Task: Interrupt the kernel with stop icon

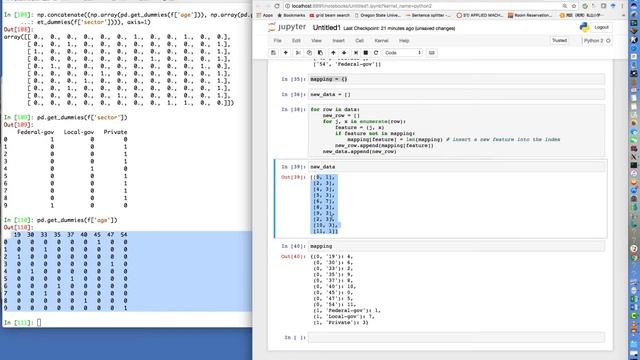Action: (x=366, y=53)
